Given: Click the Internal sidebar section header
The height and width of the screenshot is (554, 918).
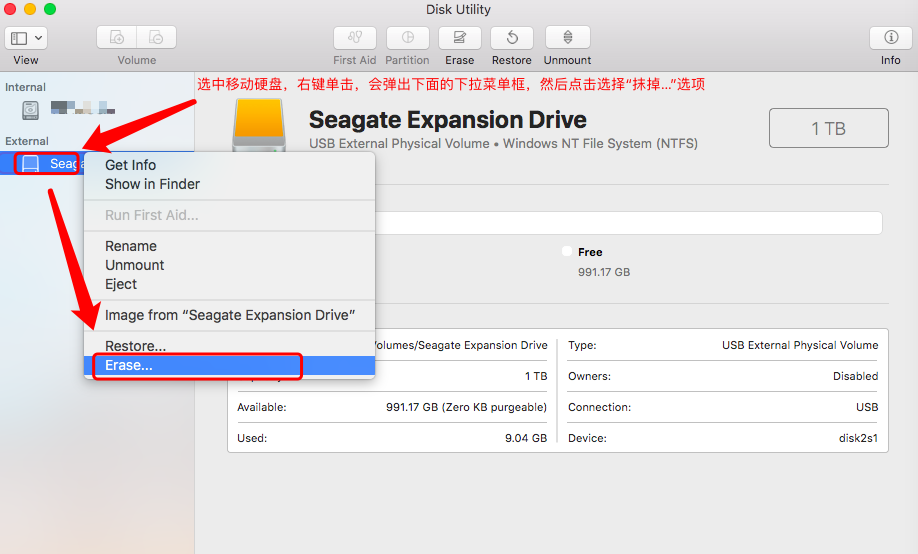Looking at the screenshot, I should (25, 87).
